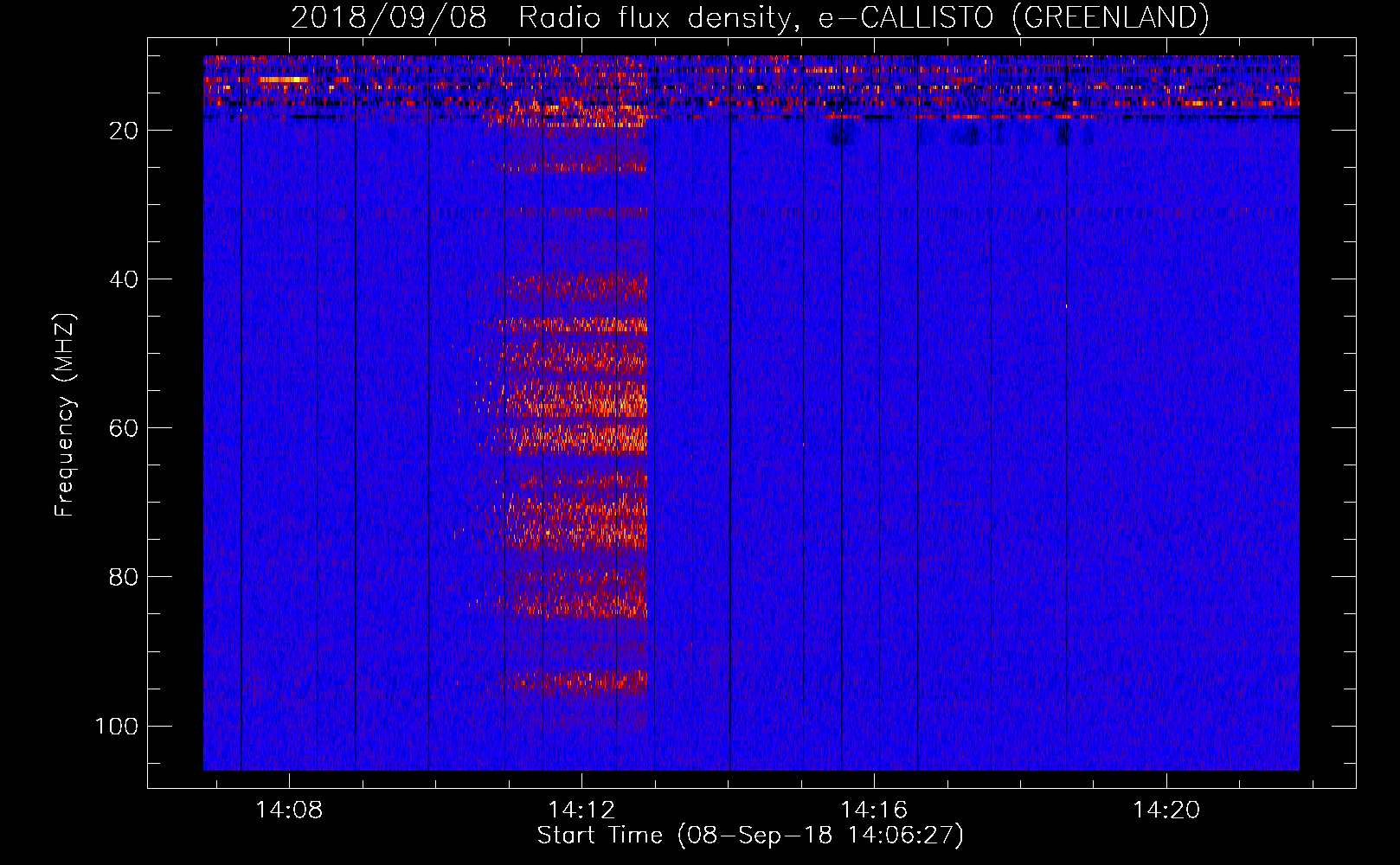The image size is (1400, 865).
Task: Click the 60 frequency tick label
Action: coord(124,428)
